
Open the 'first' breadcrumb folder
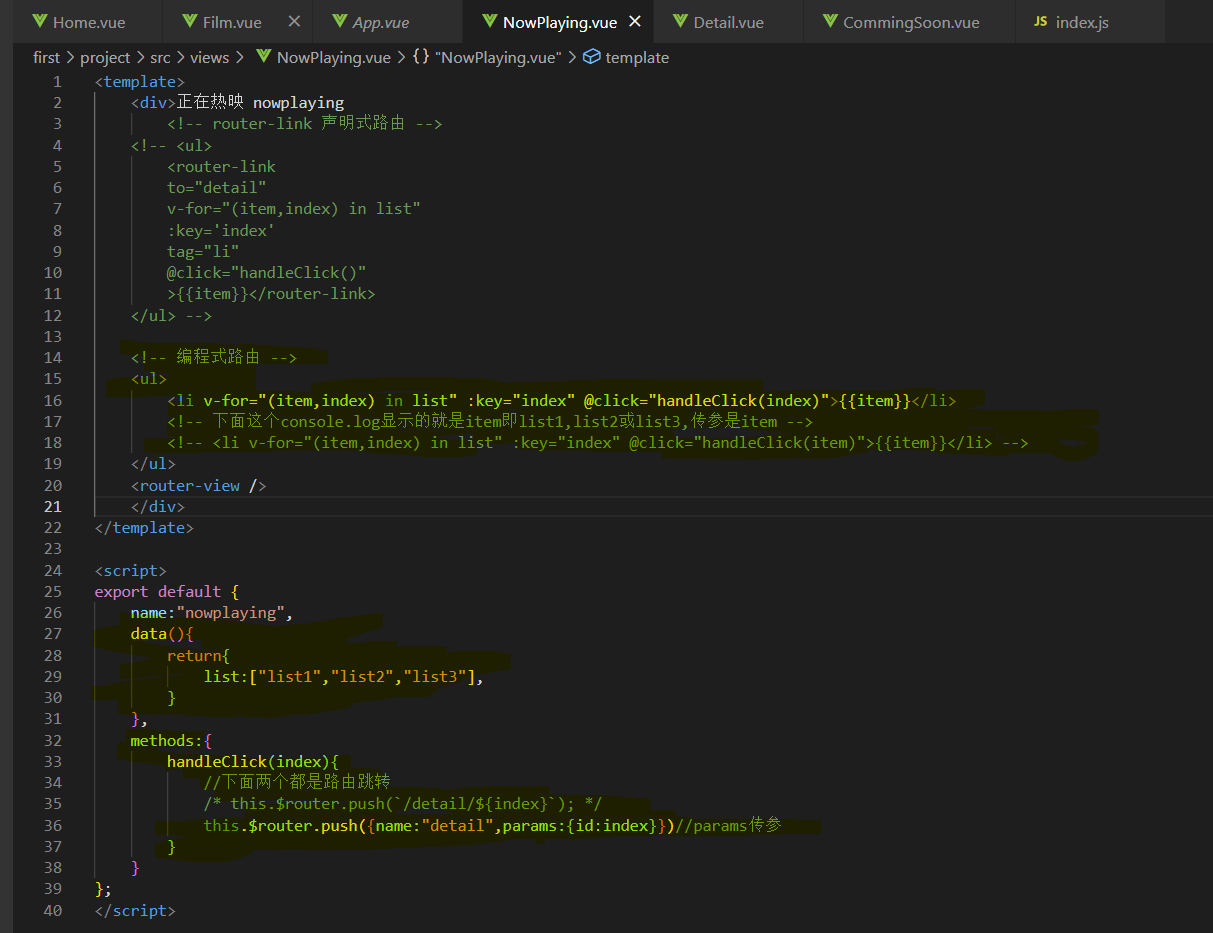[x=46, y=57]
